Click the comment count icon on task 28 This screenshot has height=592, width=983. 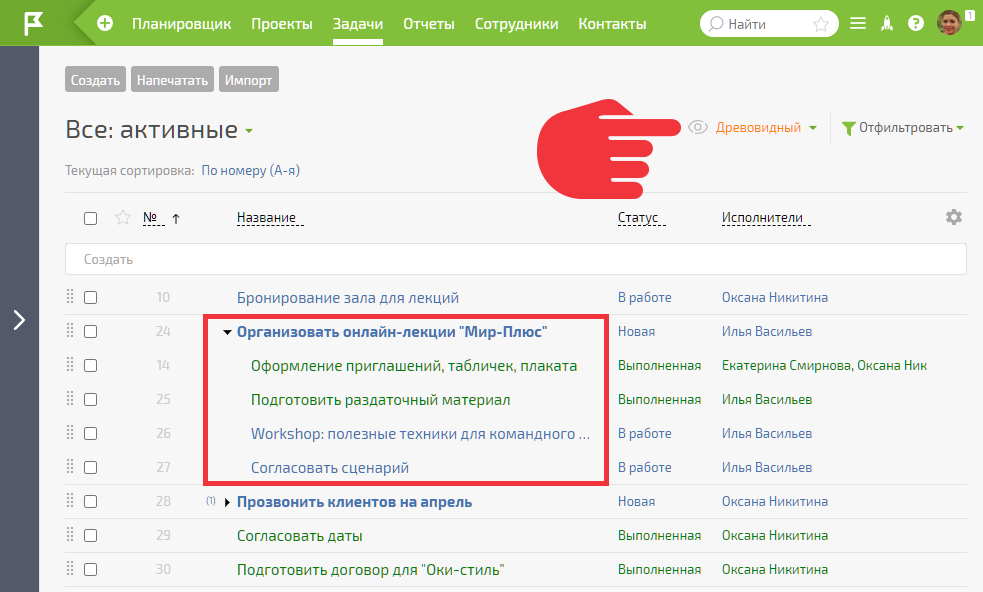pyautogui.click(x=211, y=500)
